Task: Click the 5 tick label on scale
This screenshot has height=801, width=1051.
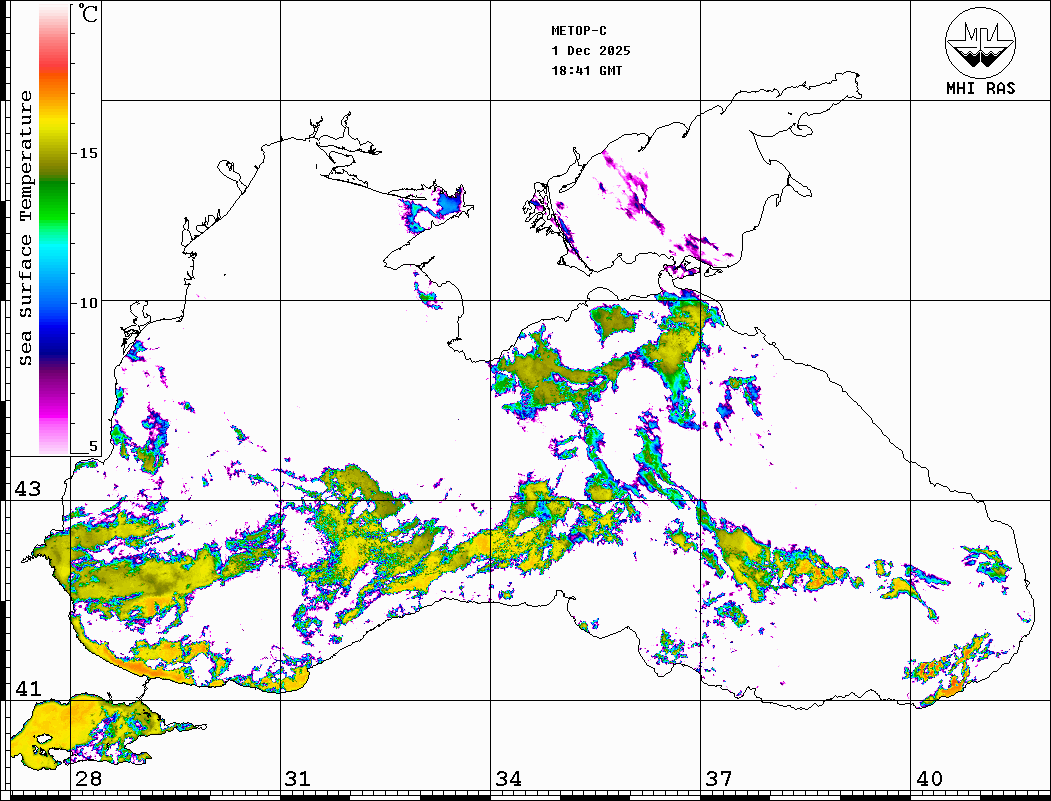Action: 93,447
